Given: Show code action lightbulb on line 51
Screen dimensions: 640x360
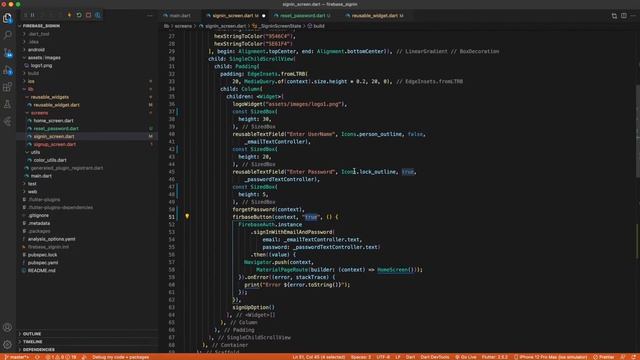Looking at the screenshot, I should click(x=187, y=216).
